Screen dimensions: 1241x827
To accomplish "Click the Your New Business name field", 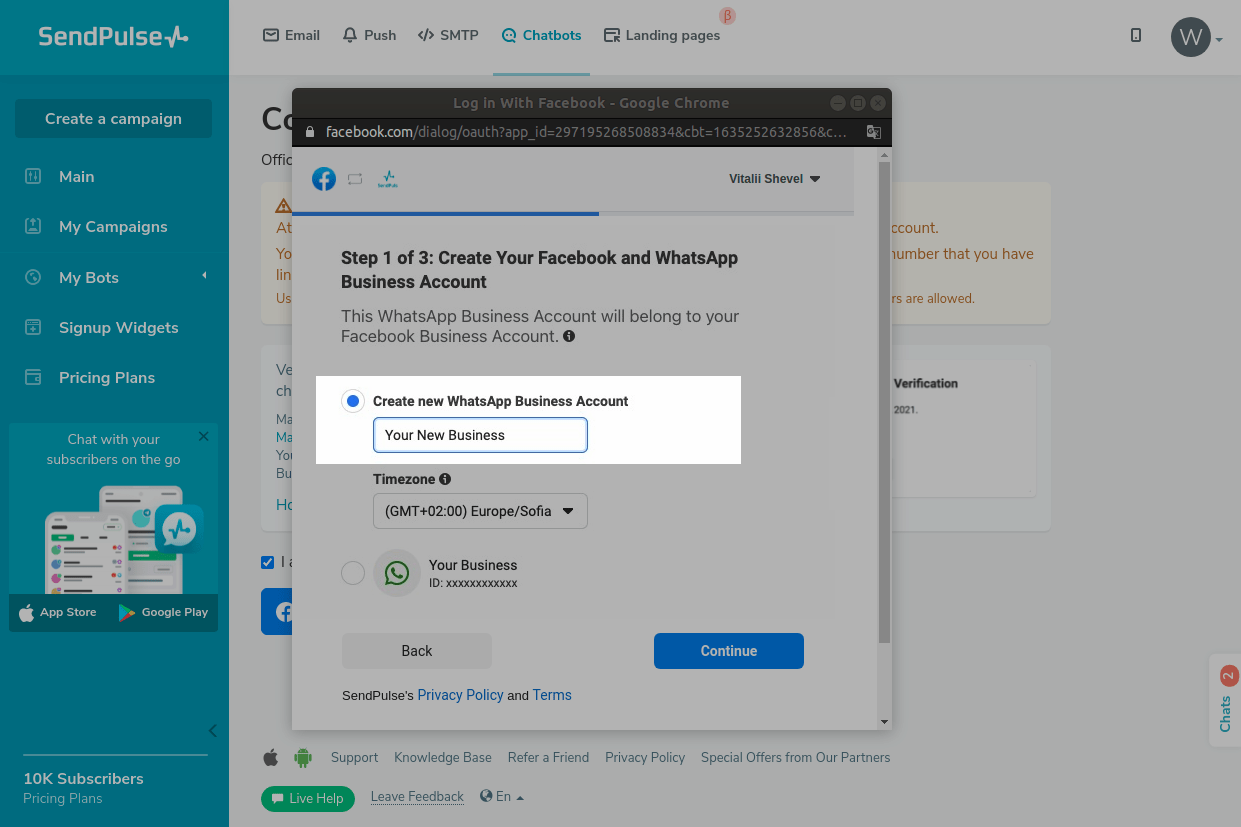I will (x=480, y=435).
